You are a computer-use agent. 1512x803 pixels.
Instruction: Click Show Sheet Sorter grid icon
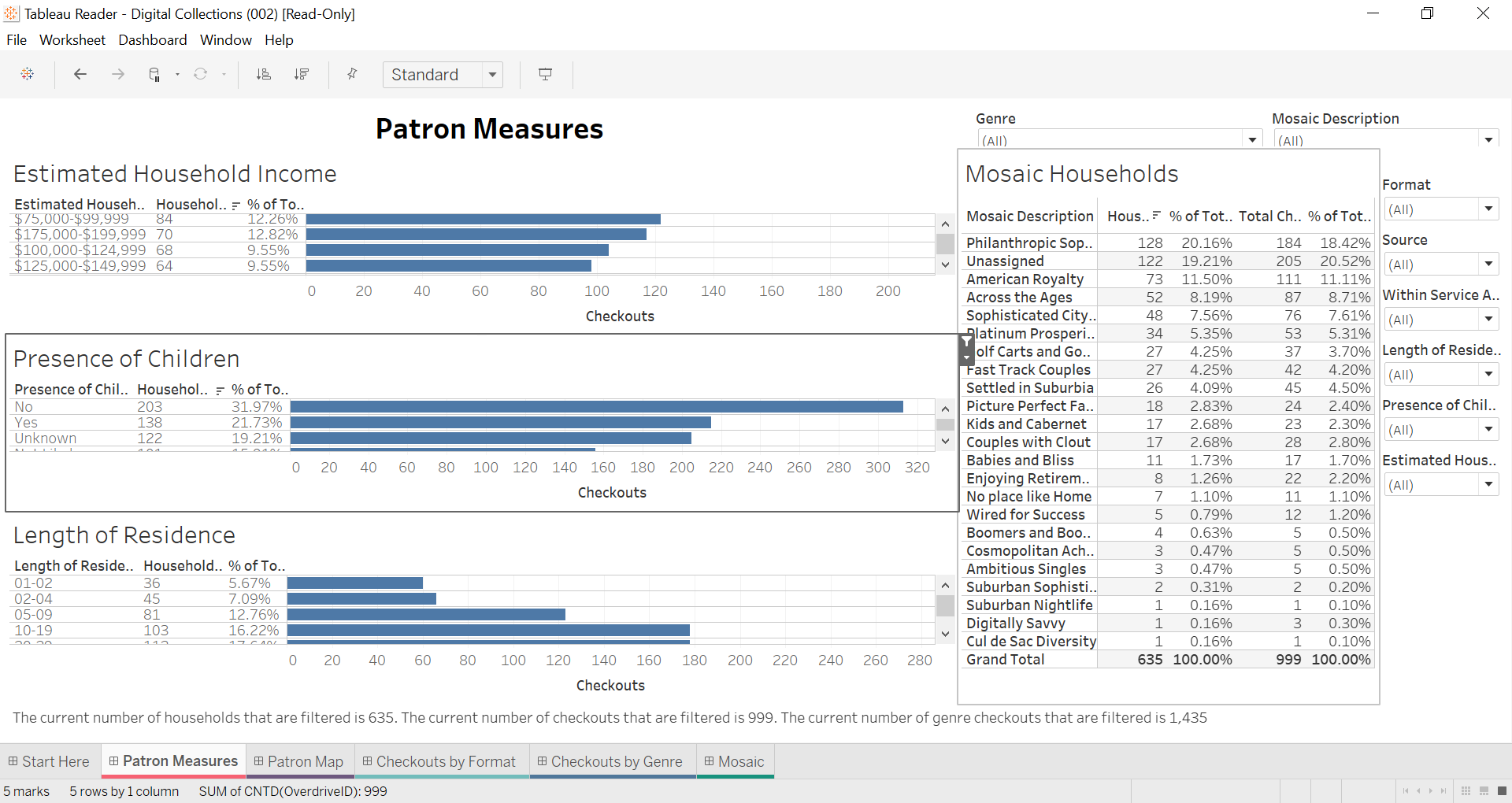[x=1466, y=791]
